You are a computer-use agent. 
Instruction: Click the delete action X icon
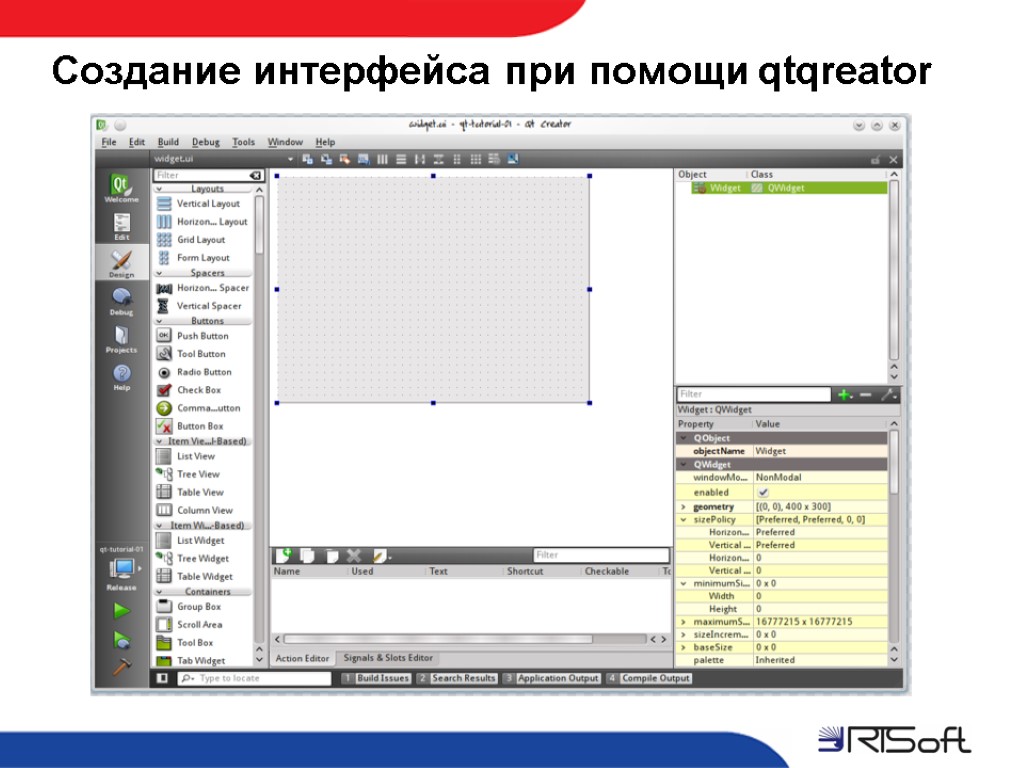354,556
